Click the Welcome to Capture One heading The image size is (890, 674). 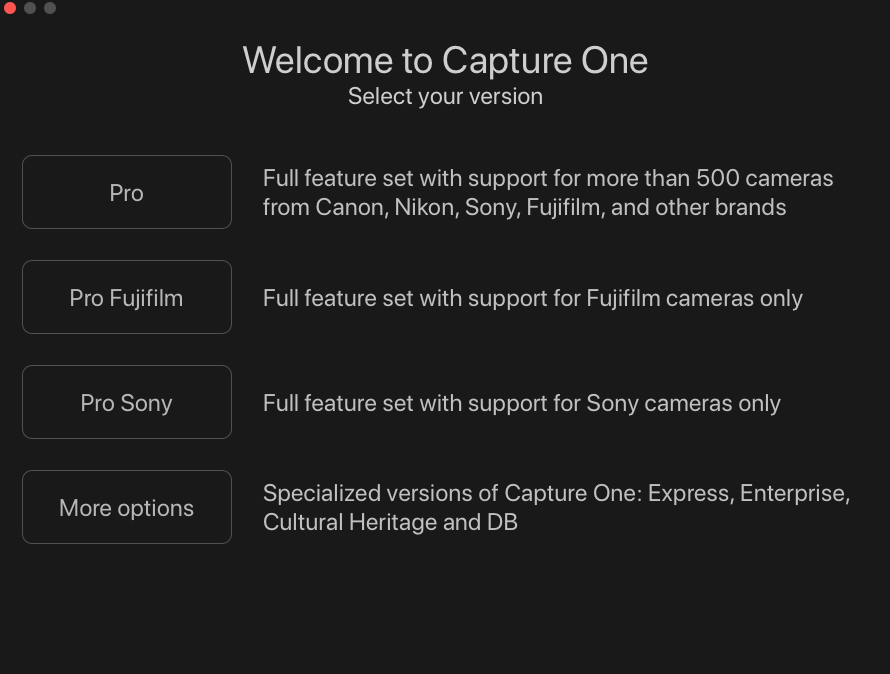445,60
